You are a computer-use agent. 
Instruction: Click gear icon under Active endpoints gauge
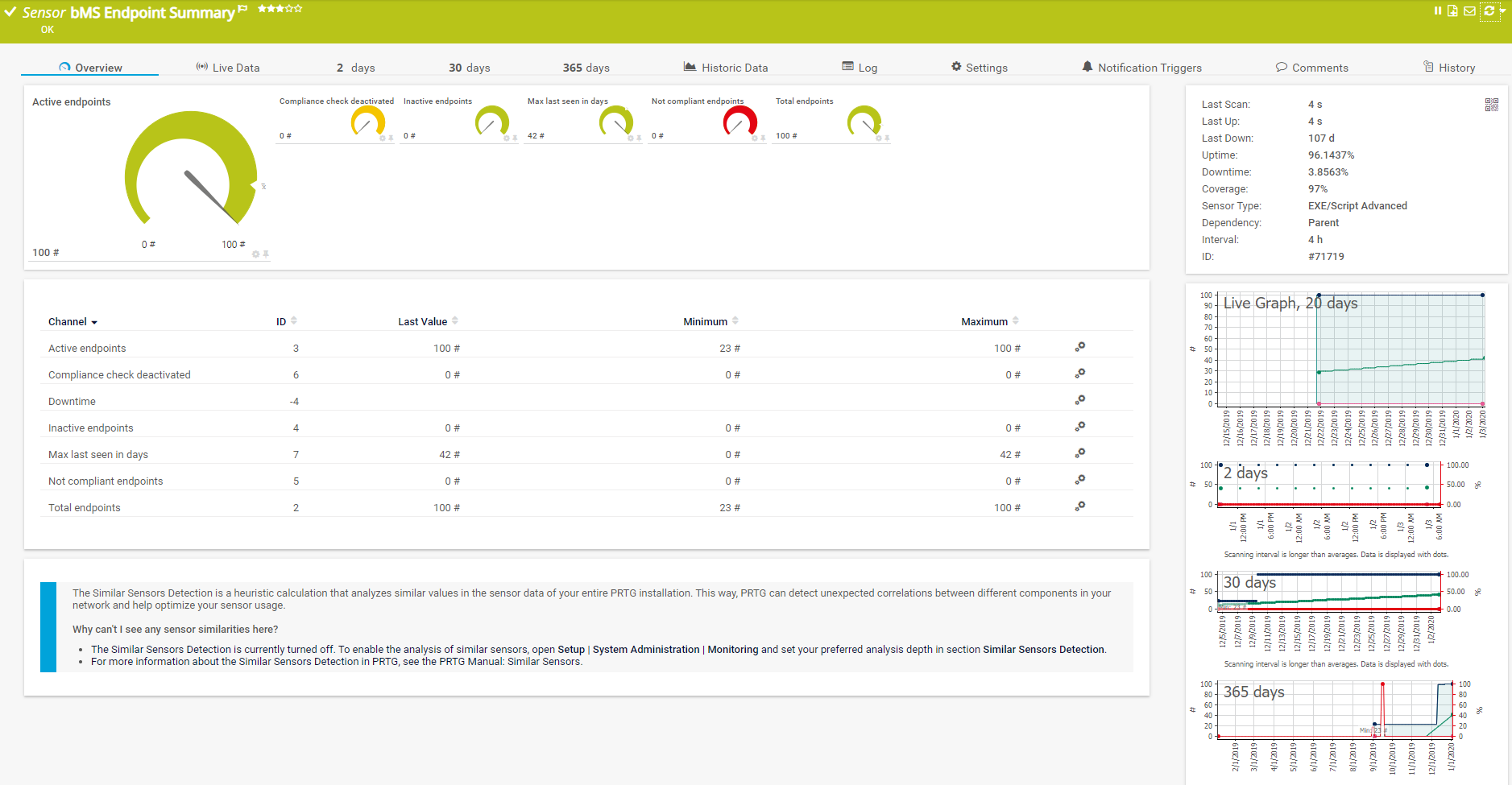click(x=255, y=254)
